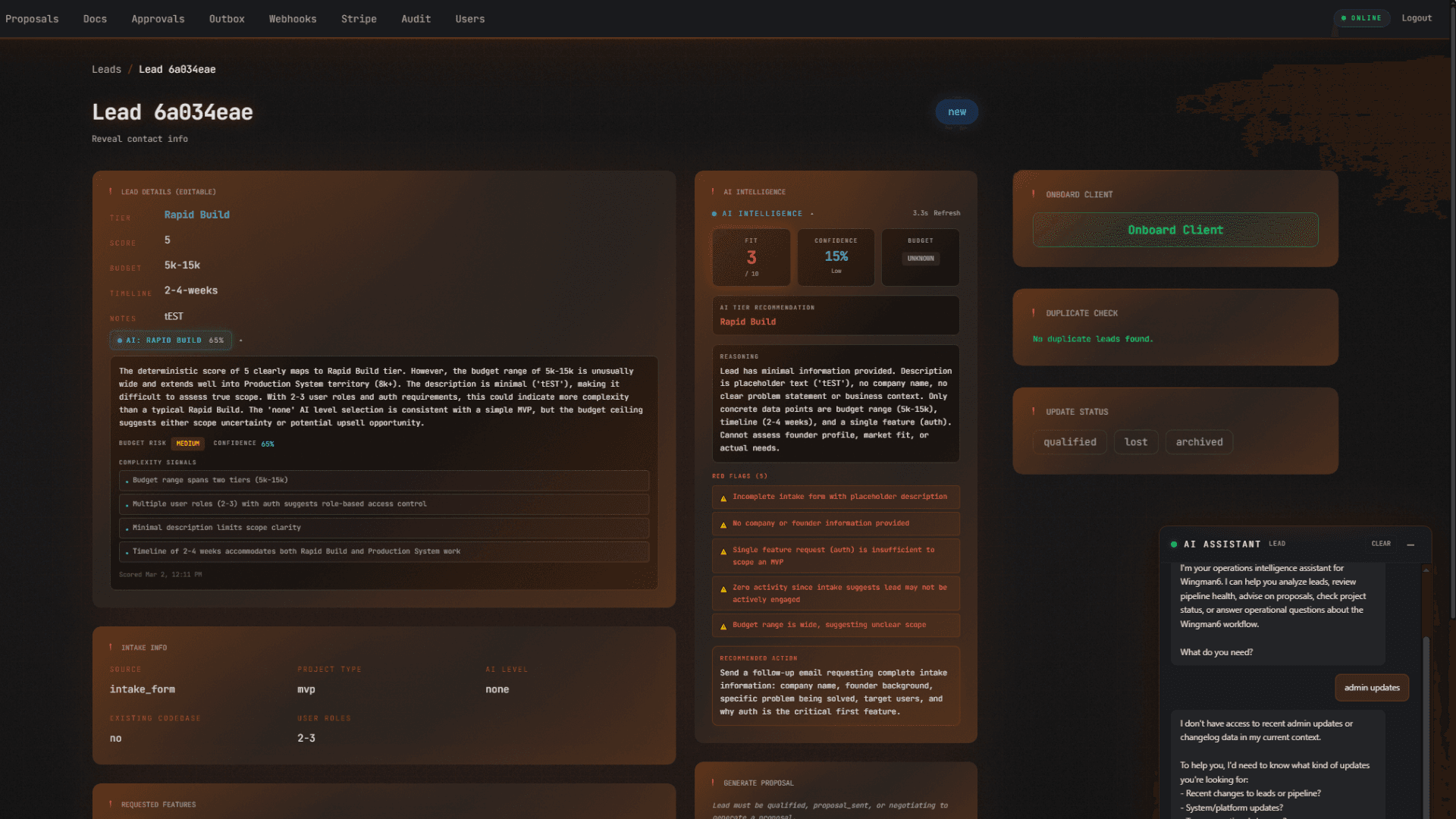Click the green status dot in AI ASSISTANT header
The width and height of the screenshot is (1456, 819).
point(1174,544)
